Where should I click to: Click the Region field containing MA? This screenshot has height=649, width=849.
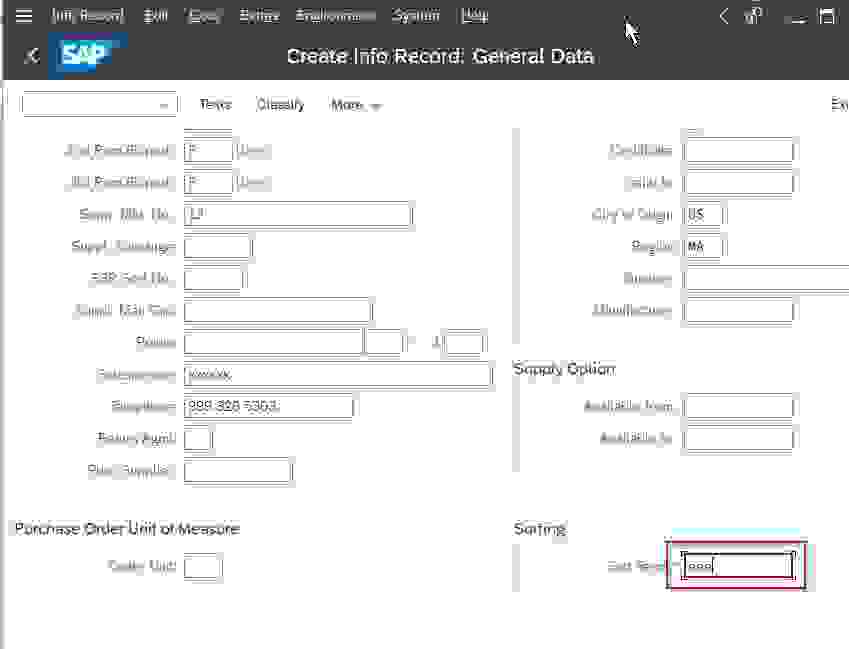coord(703,247)
